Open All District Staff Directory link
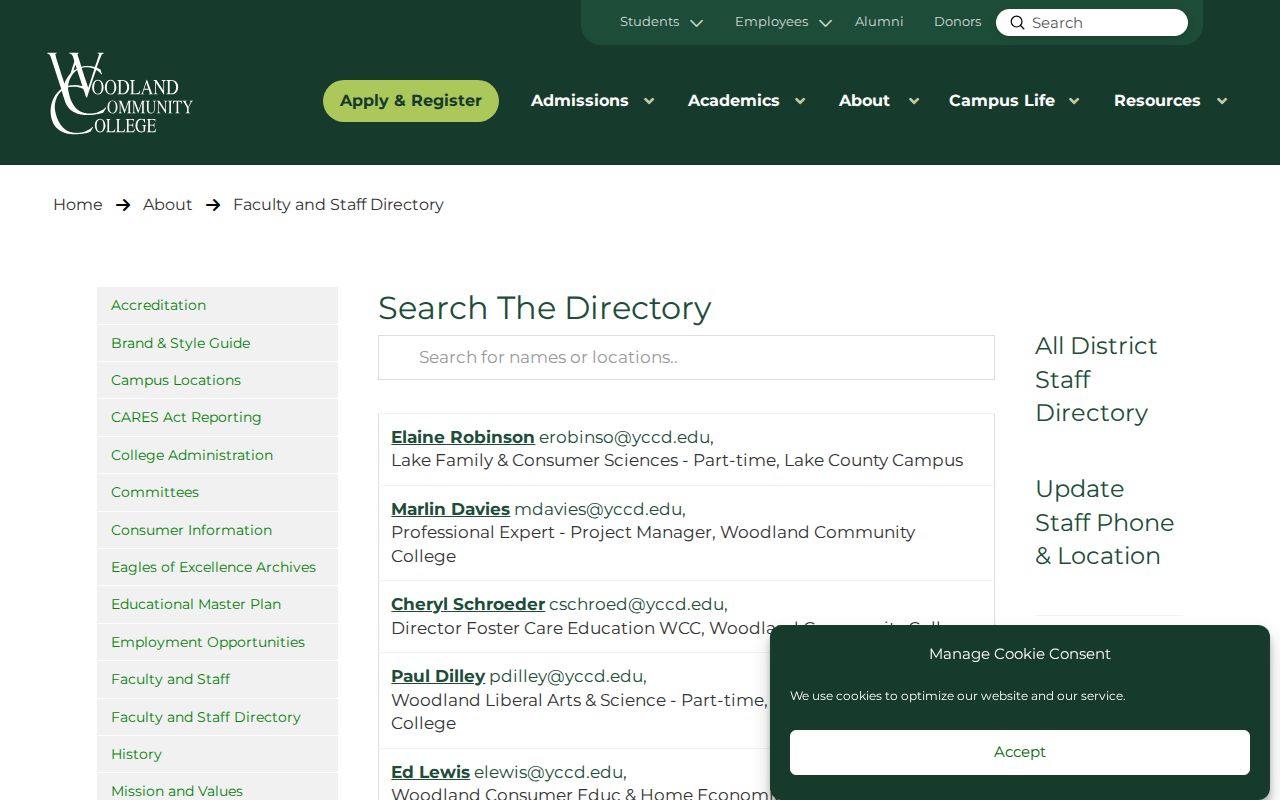The width and height of the screenshot is (1280, 800). click(1096, 379)
